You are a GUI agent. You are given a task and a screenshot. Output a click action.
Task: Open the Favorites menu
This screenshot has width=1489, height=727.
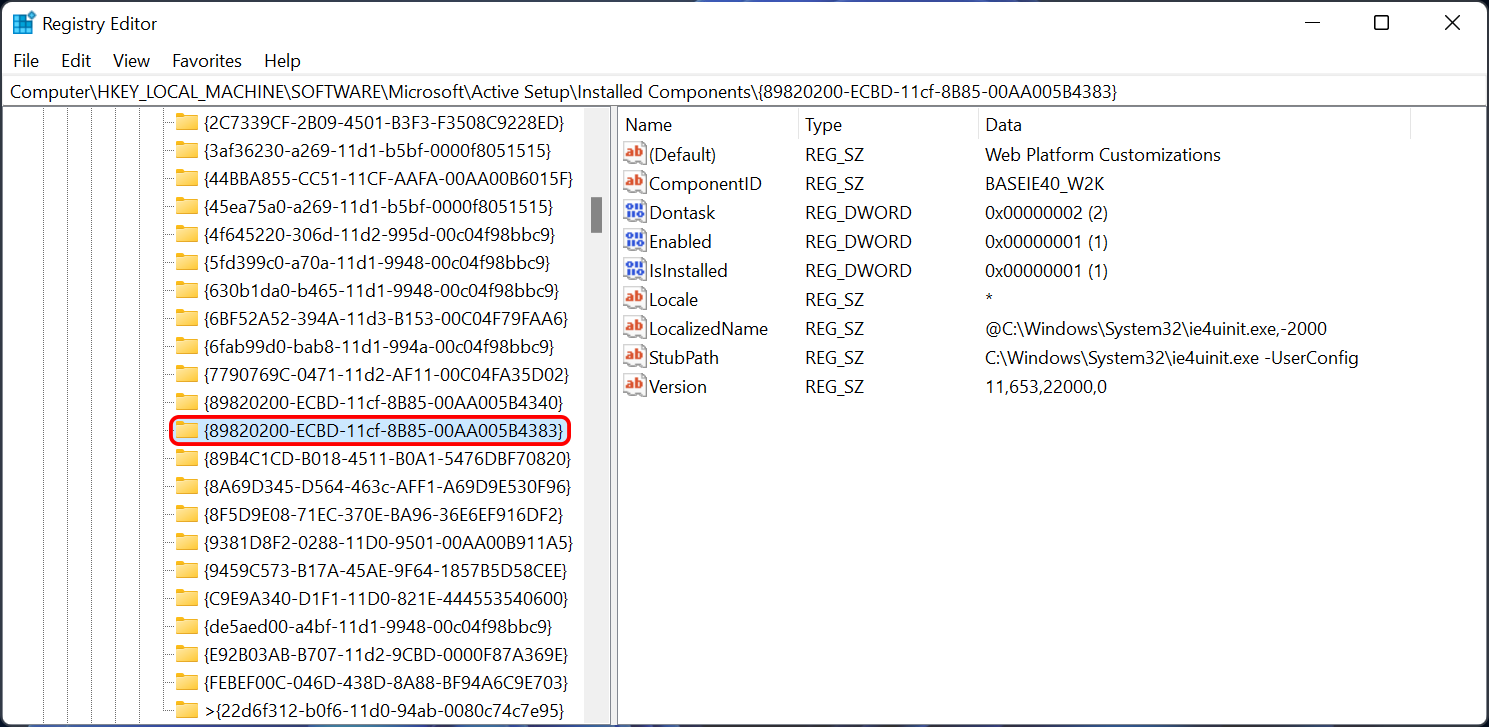[207, 61]
